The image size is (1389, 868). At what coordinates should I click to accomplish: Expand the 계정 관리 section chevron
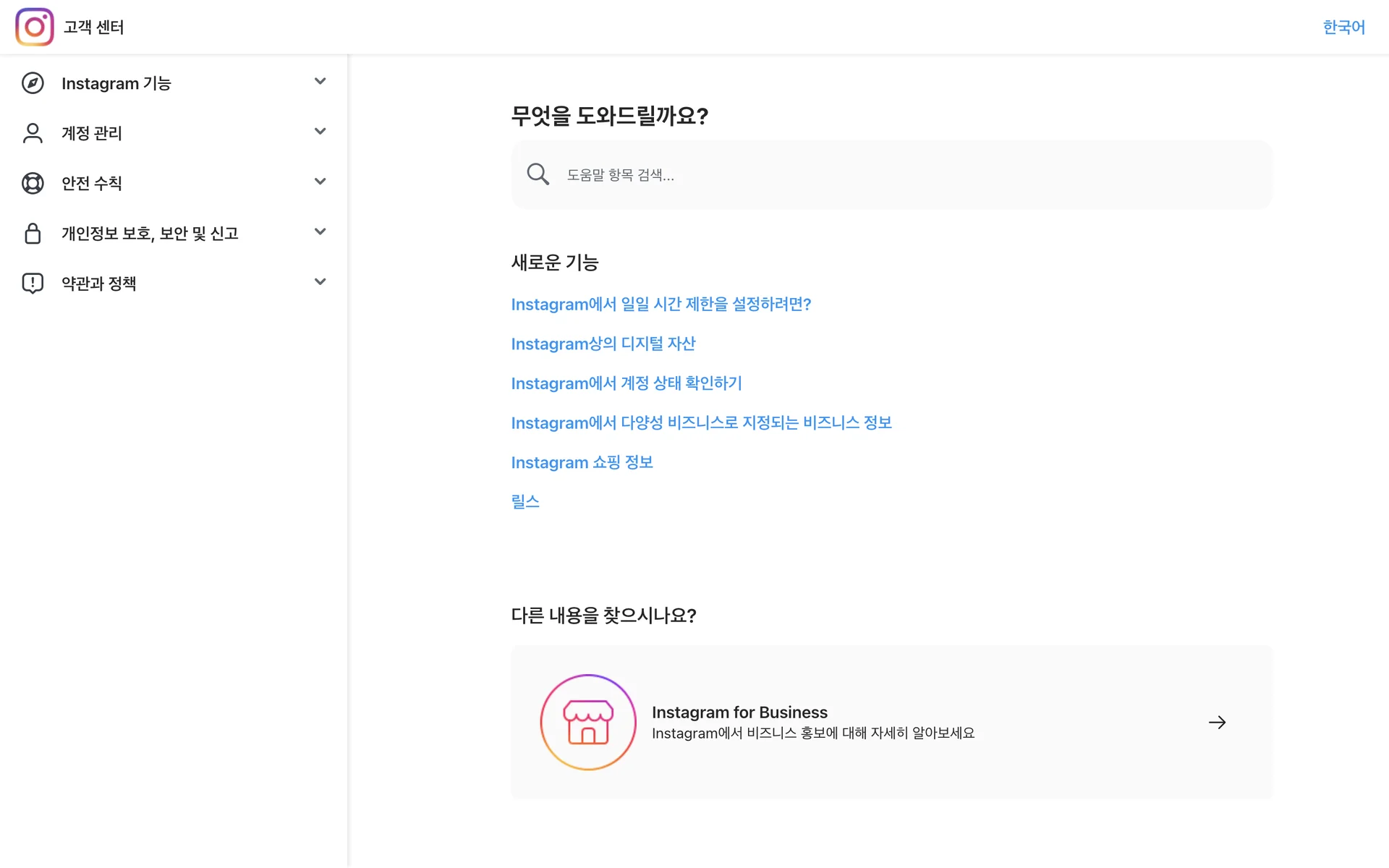coord(320,131)
